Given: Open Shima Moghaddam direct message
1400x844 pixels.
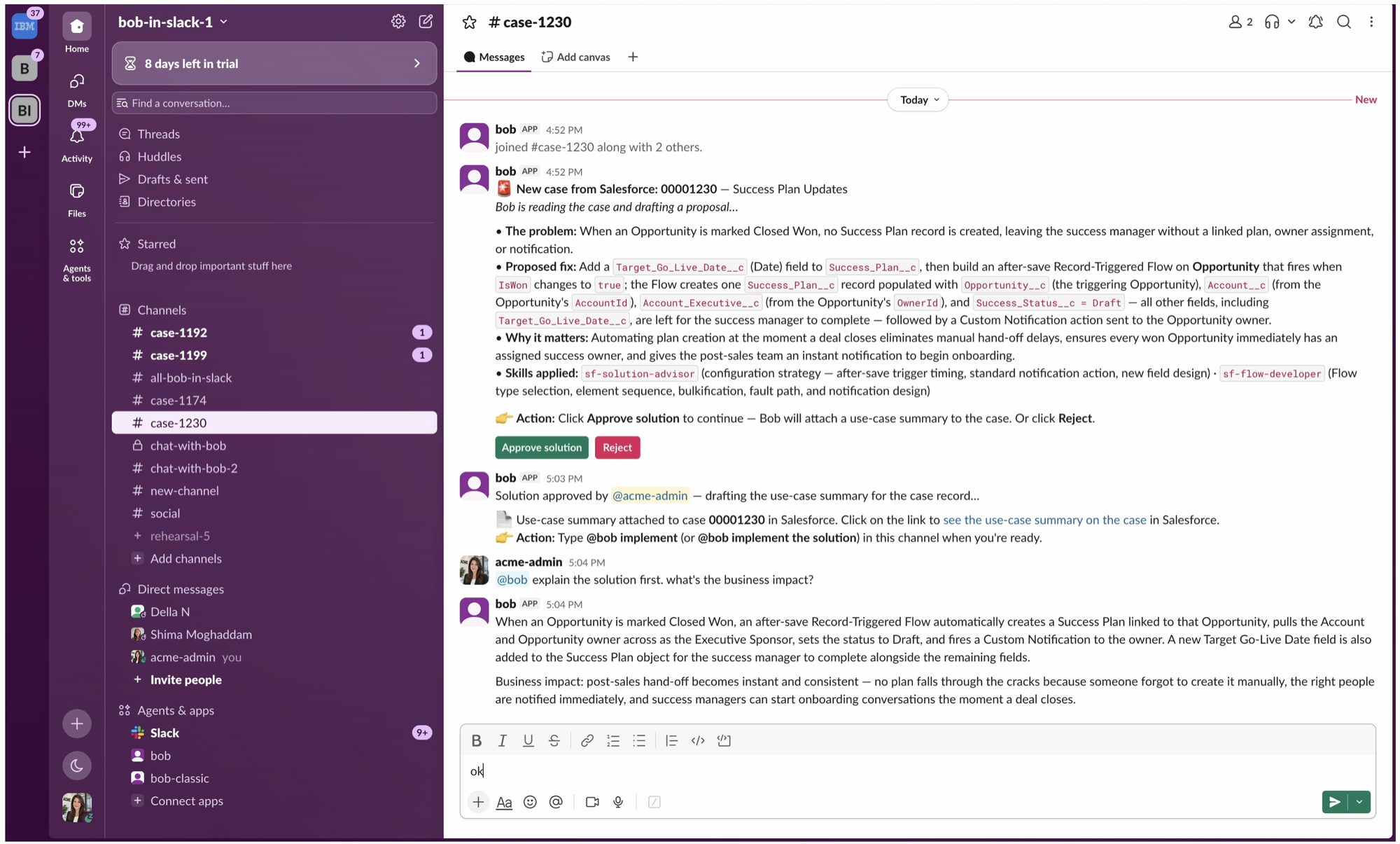Looking at the screenshot, I should click(274, 635).
